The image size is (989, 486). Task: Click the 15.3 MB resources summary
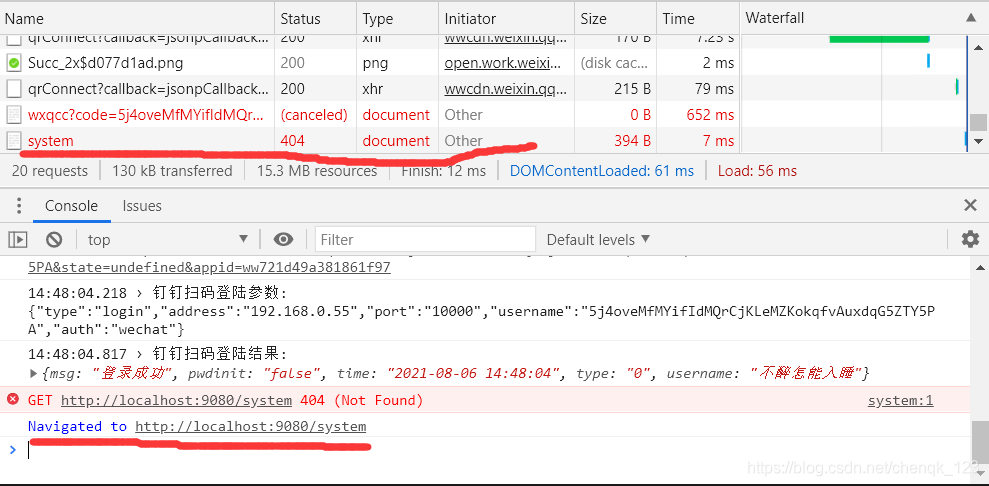point(317,171)
